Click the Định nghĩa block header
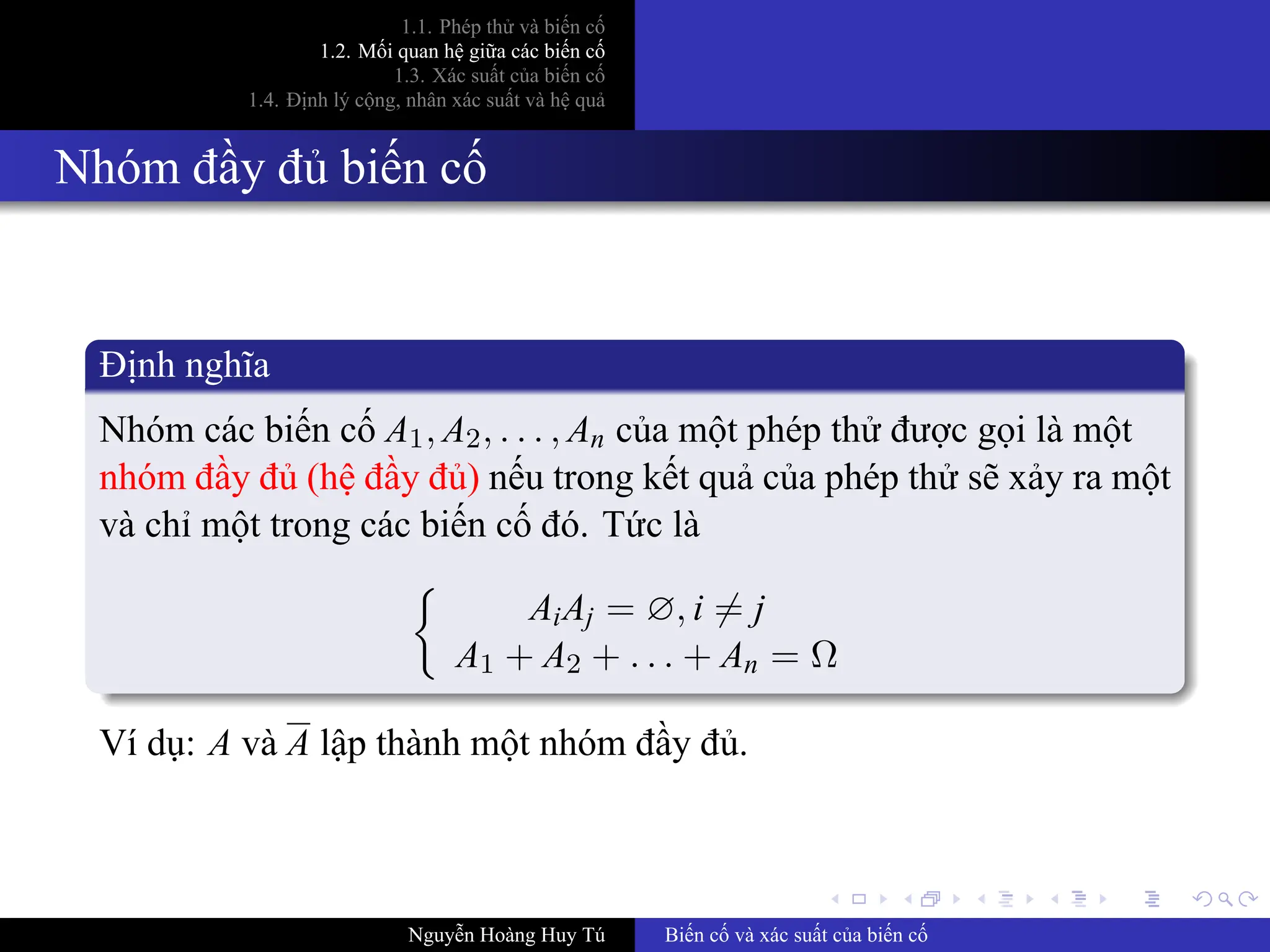 634,365
